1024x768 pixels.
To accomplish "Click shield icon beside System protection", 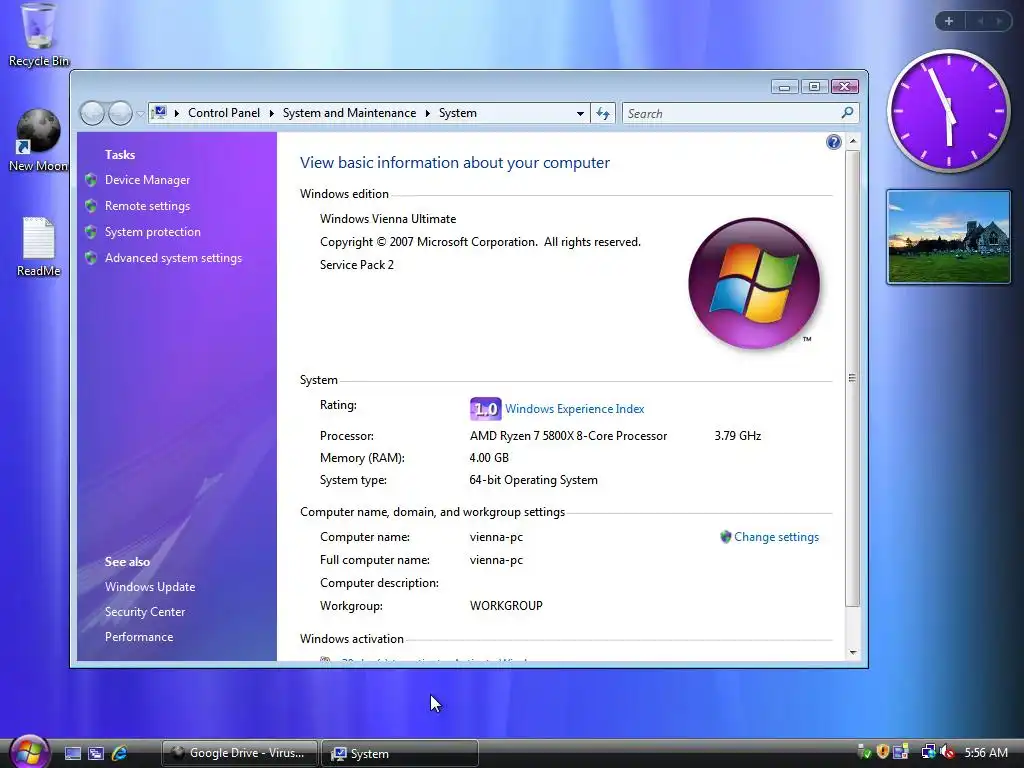I will (x=91, y=232).
